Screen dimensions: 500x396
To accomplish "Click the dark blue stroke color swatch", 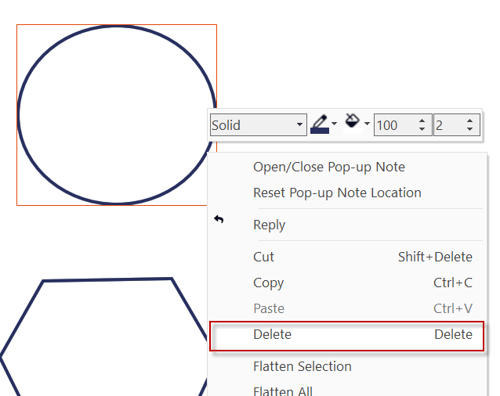I will [x=320, y=131].
